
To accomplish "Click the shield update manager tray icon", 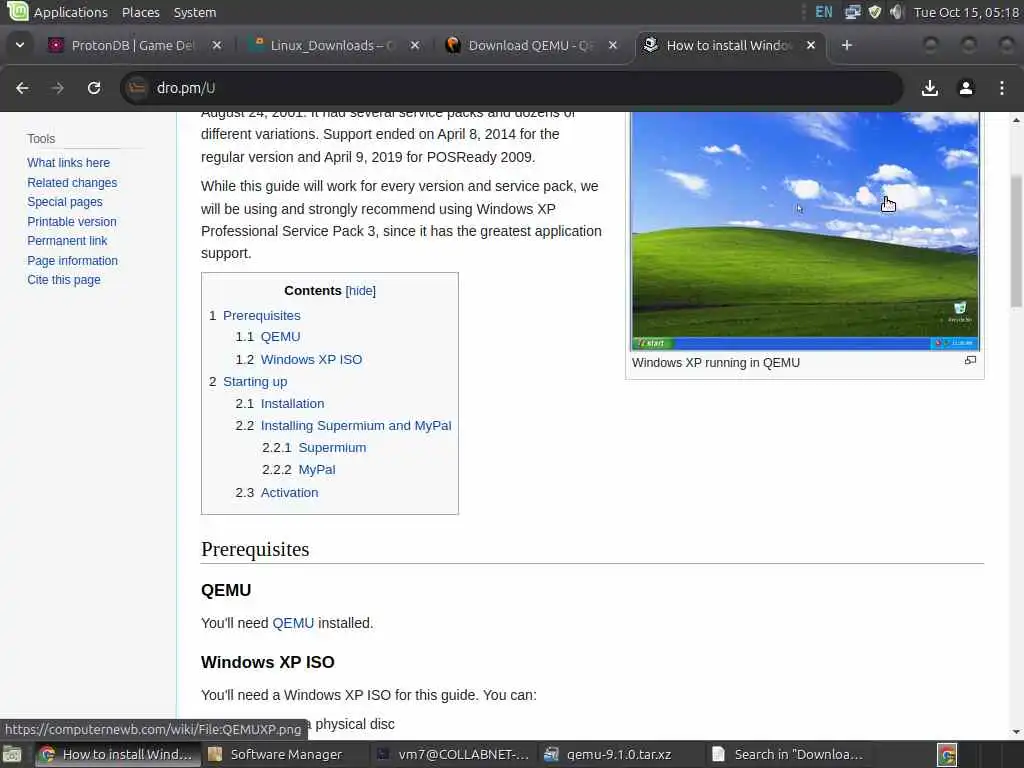I will [874, 12].
